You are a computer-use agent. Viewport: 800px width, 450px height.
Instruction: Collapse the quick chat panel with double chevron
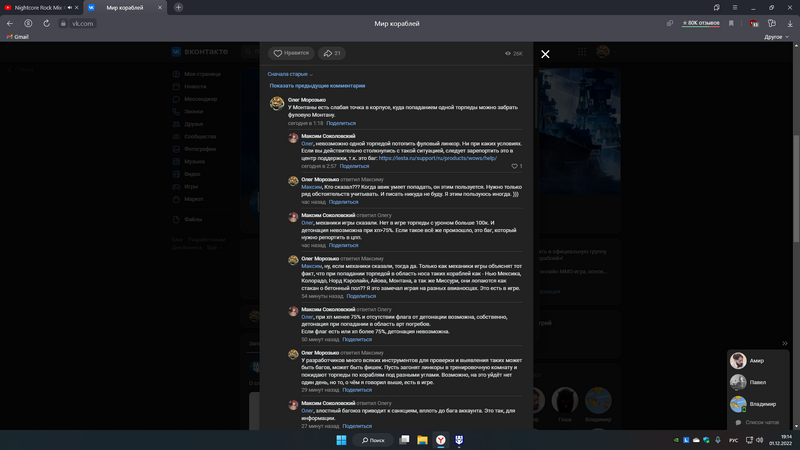pyautogui.click(x=785, y=343)
